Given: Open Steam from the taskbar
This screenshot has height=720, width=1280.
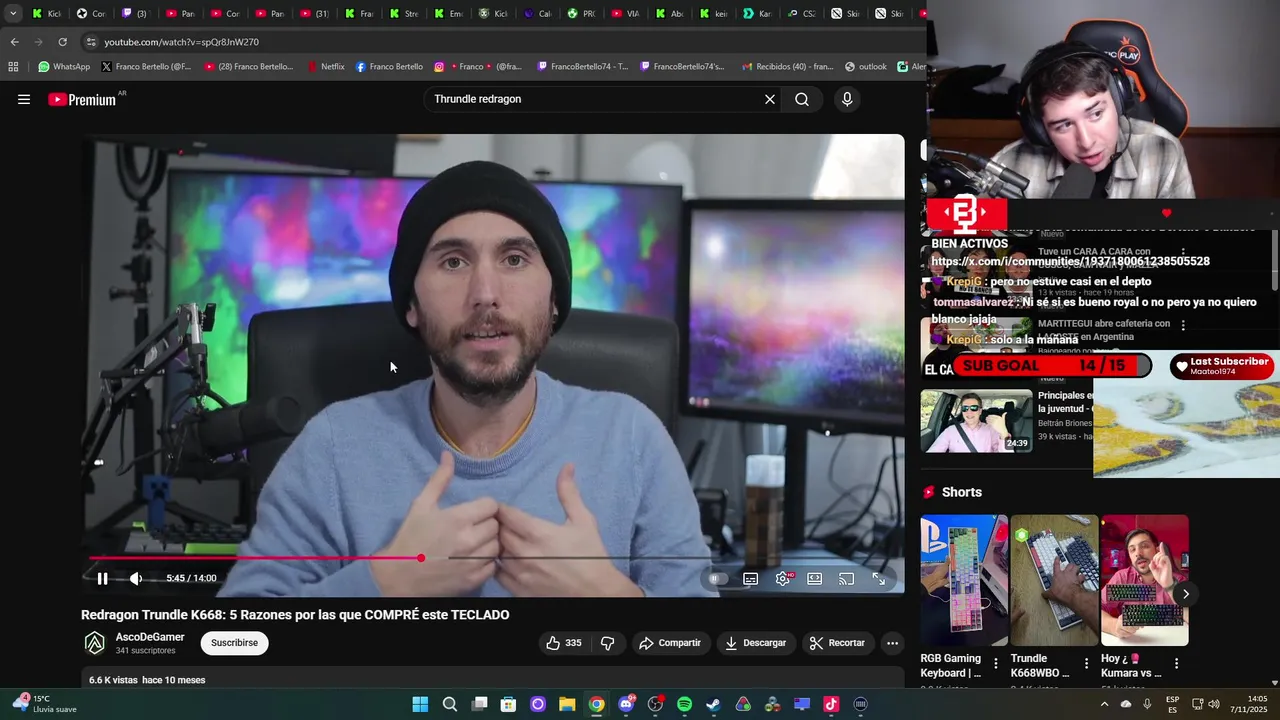Looking at the screenshot, I should click(713, 704).
